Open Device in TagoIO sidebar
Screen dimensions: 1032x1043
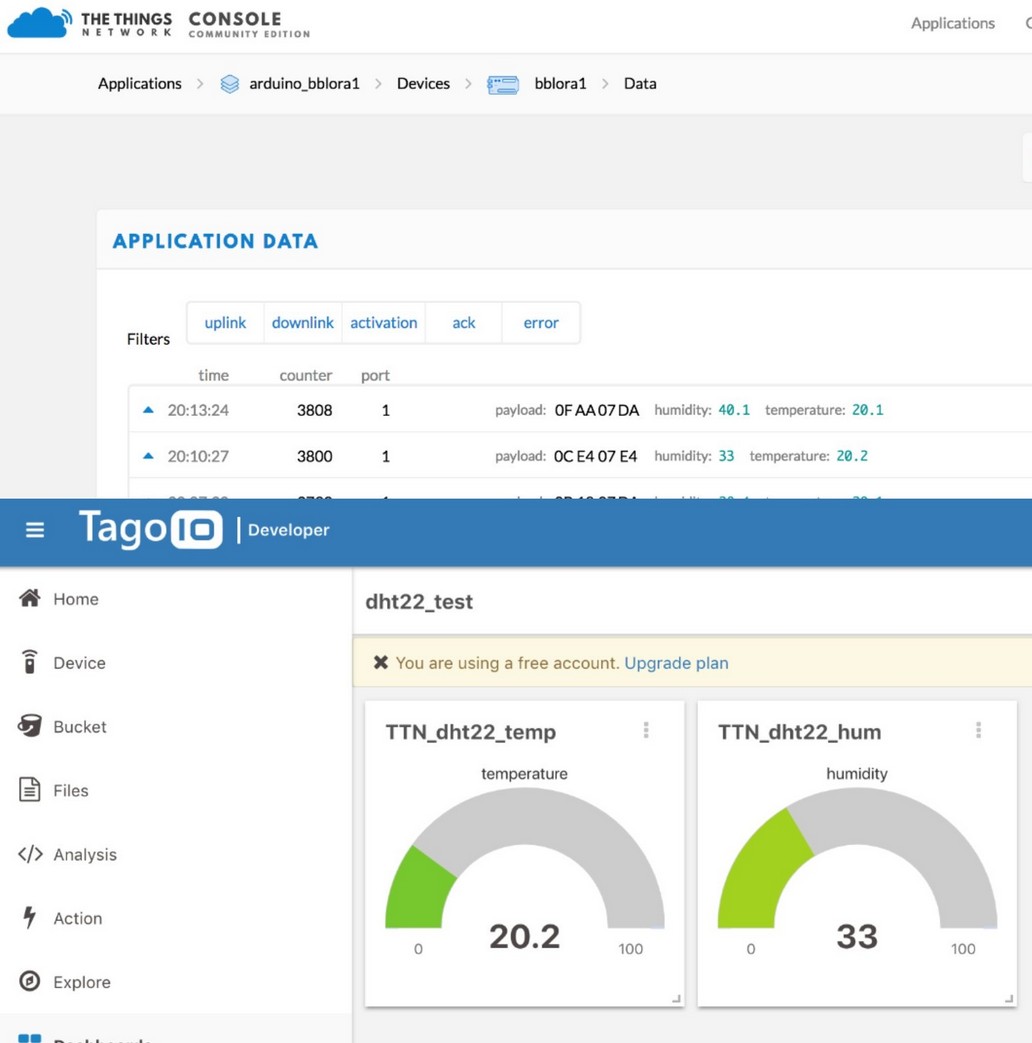coord(79,663)
